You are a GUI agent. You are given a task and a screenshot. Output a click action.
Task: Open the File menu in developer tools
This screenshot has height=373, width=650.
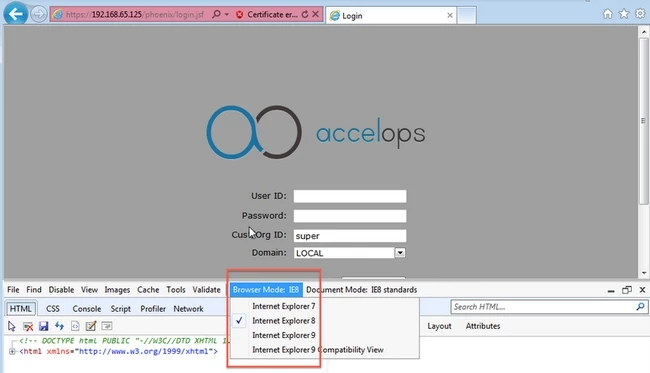[13, 290]
